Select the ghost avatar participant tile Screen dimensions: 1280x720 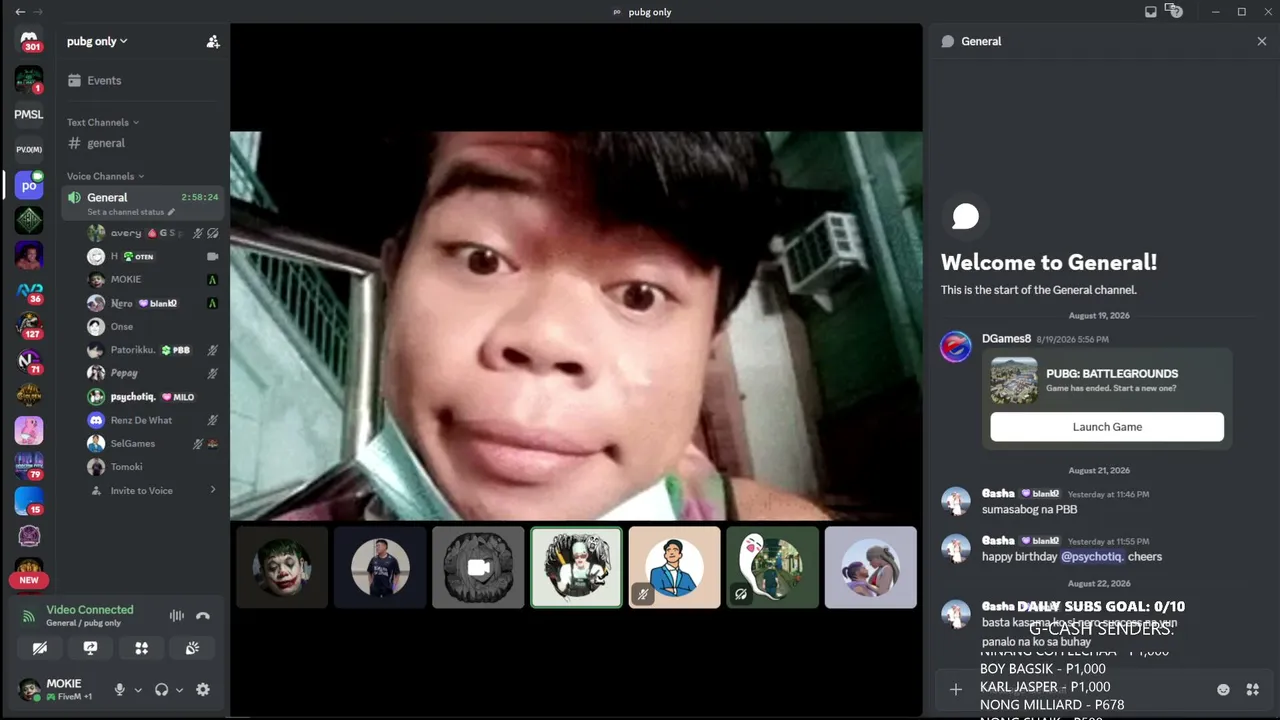click(772, 567)
